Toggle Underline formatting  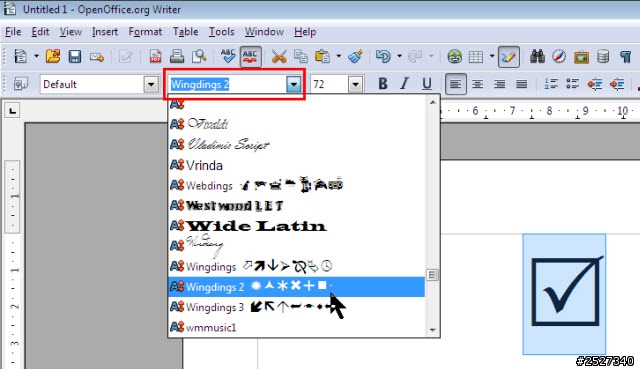point(427,84)
